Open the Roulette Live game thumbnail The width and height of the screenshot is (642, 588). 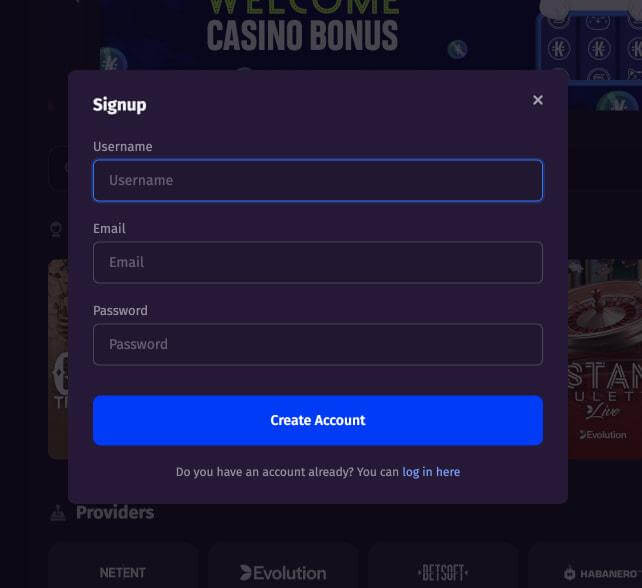(605, 359)
